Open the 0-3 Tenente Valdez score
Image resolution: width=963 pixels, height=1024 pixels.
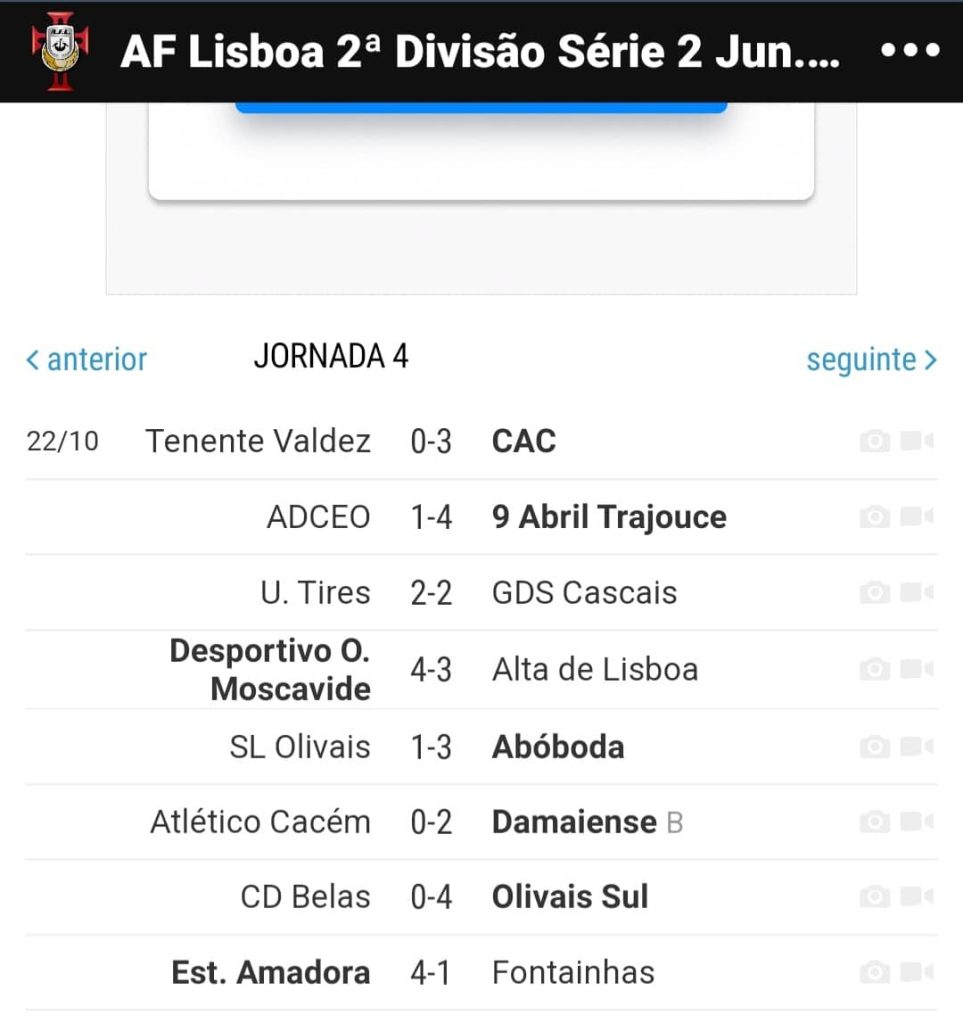click(x=431, y=441)
